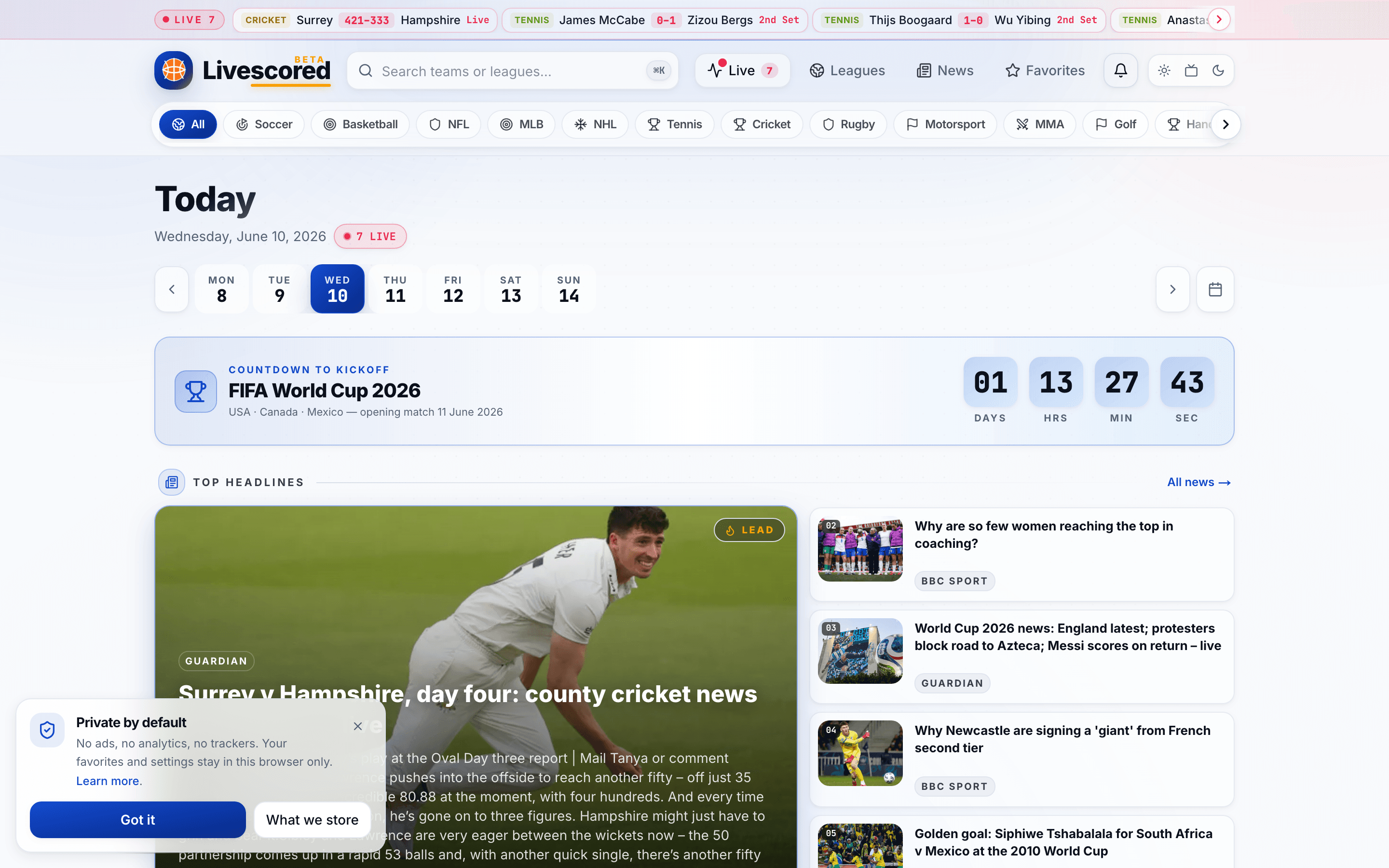Filter by Motorsport
The height and width of the screenshot is (868, 1389).
(x=945, y=124)
